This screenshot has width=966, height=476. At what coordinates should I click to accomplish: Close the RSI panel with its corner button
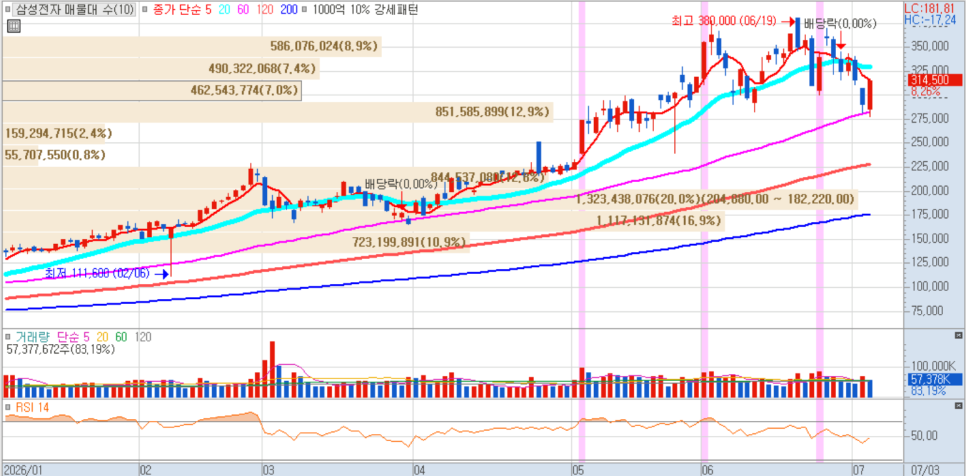tap(958, 405)
